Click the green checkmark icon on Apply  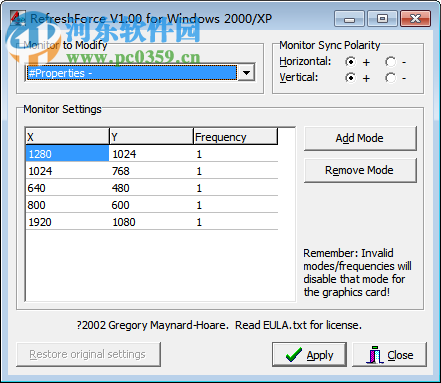pyautogui.click(x=294, y=355)
